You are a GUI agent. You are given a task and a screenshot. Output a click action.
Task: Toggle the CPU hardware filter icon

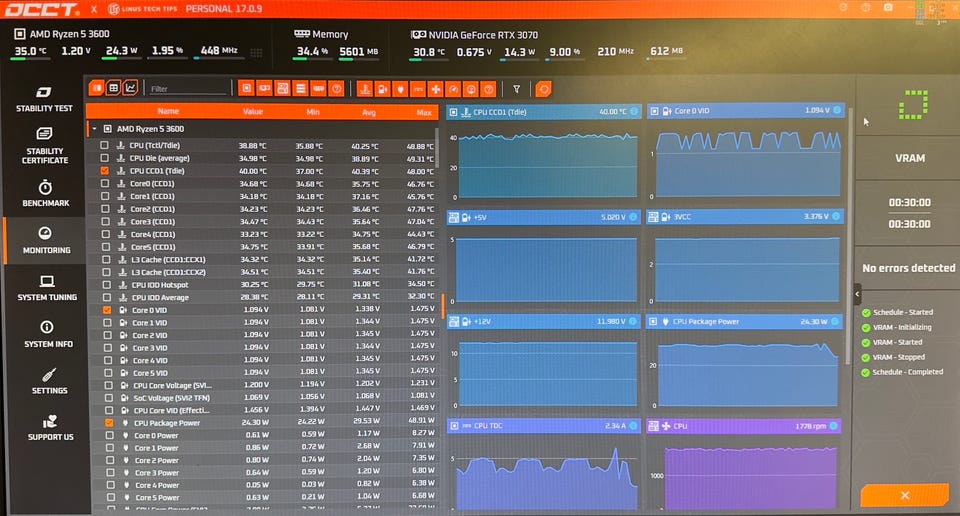(x=247, y=89)
